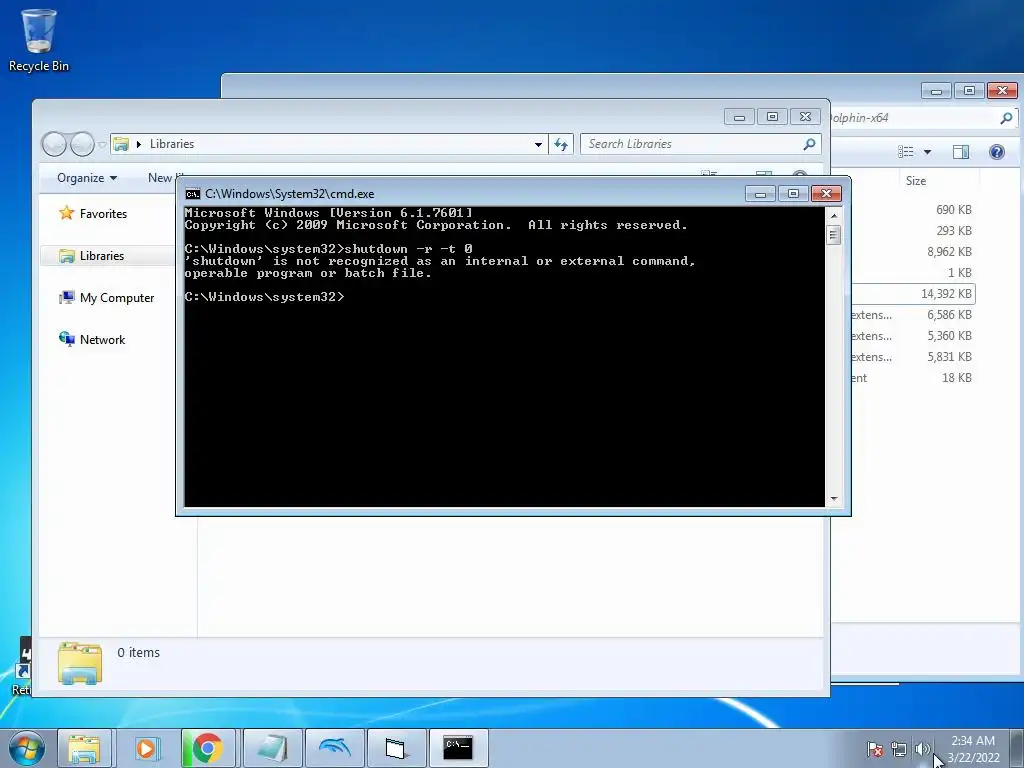Select the 18 KB file row
Screen dimensions: 1024x768
tap(913, 378)
